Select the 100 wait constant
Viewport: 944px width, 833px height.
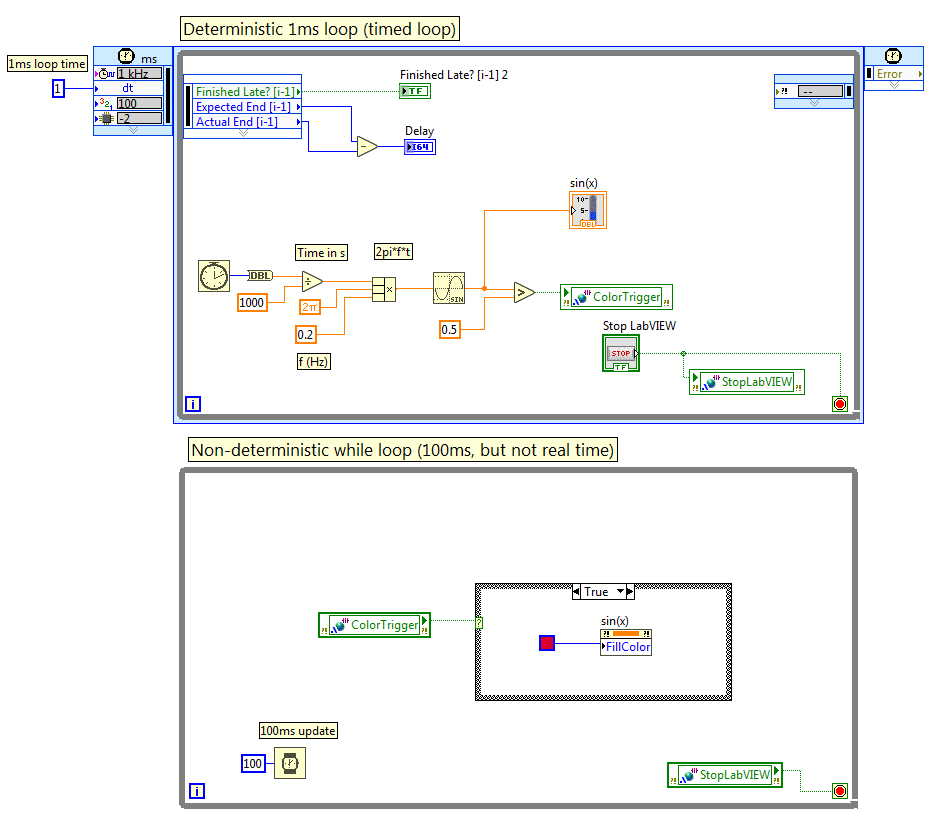point(253,764)
